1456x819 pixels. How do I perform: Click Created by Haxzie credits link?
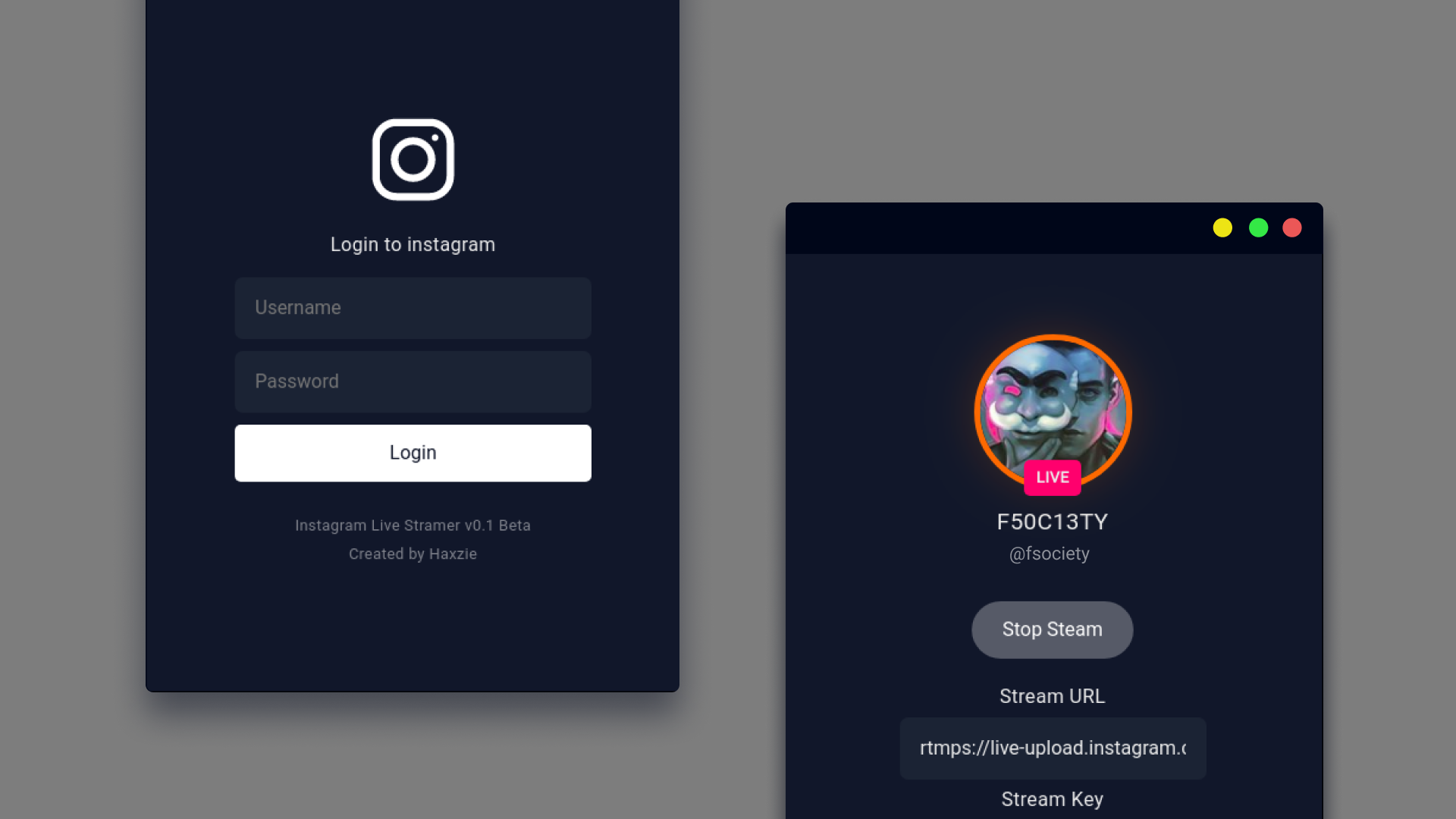pyautogui.click(x=413, y=554)
